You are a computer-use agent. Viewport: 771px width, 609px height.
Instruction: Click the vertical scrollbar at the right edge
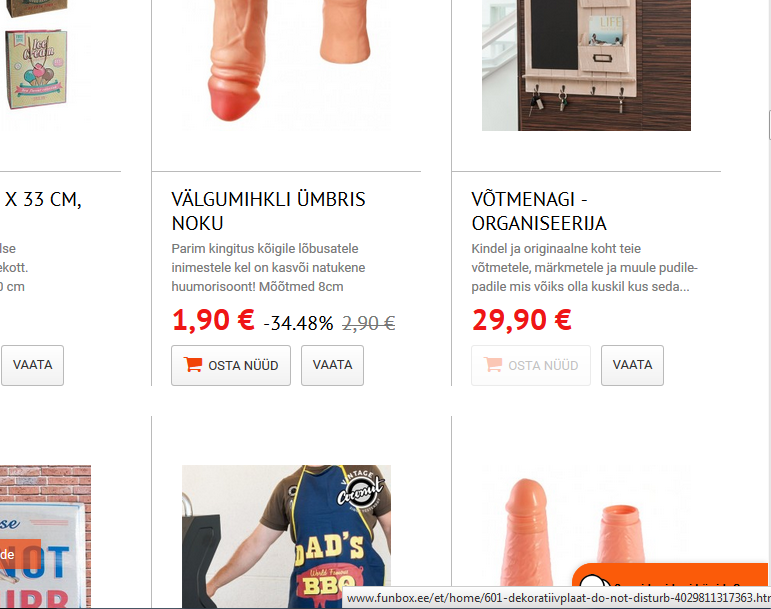[769, 125]
